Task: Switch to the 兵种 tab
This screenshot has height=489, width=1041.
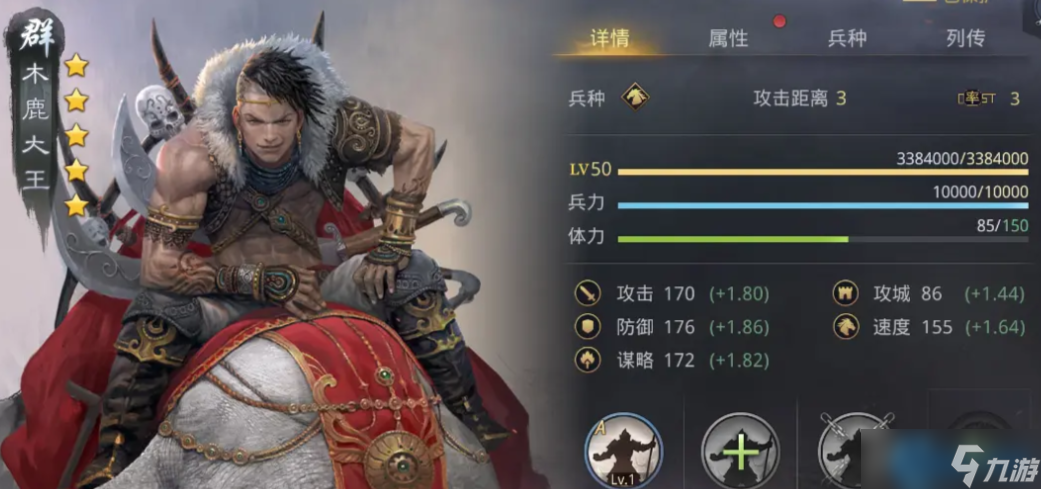Action: coord(847,38)
